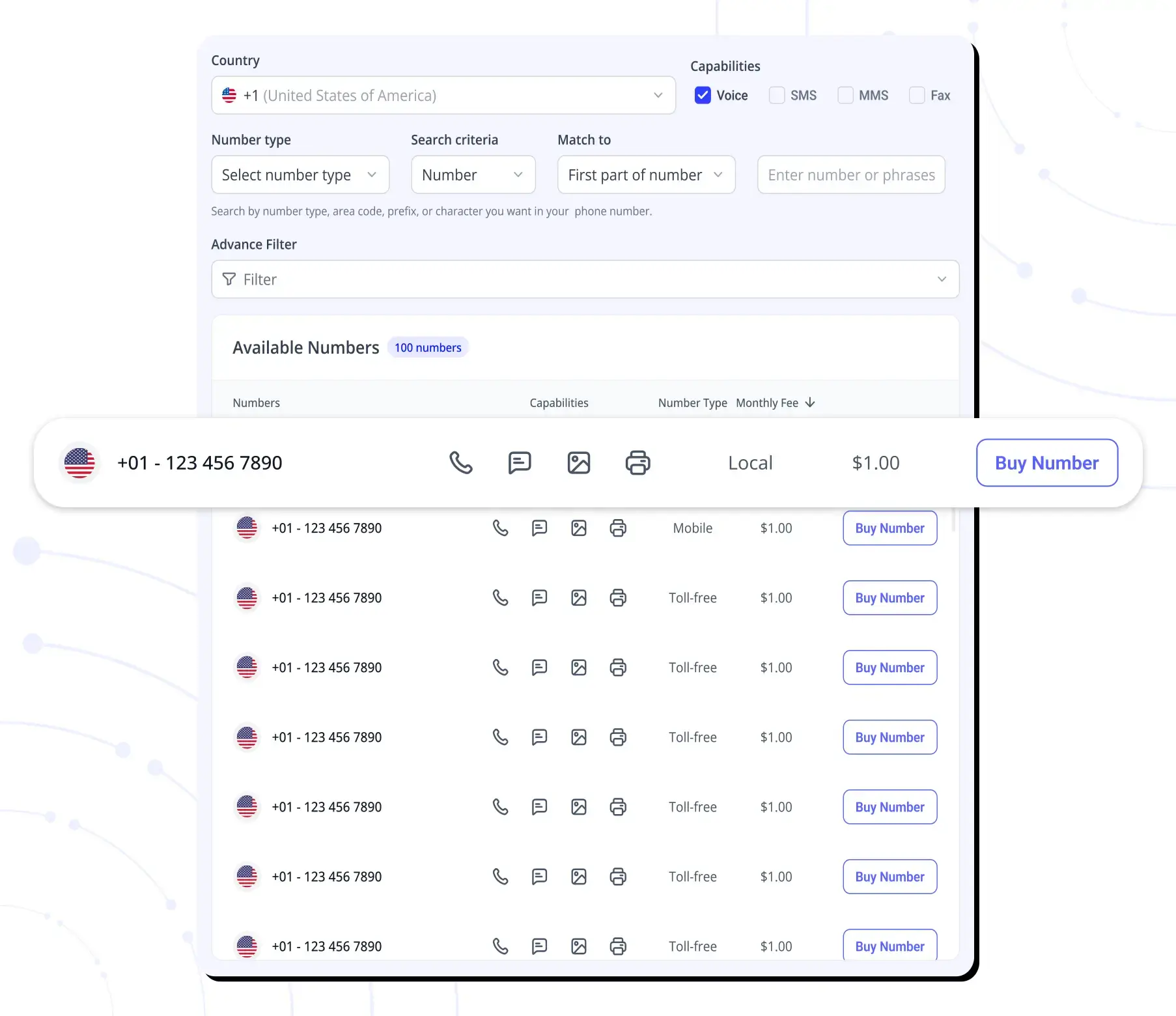Screen dimensions: 1176x1016
Task: Open the Country dropdown
Action: pyautogui.click(x=443, y=96)
